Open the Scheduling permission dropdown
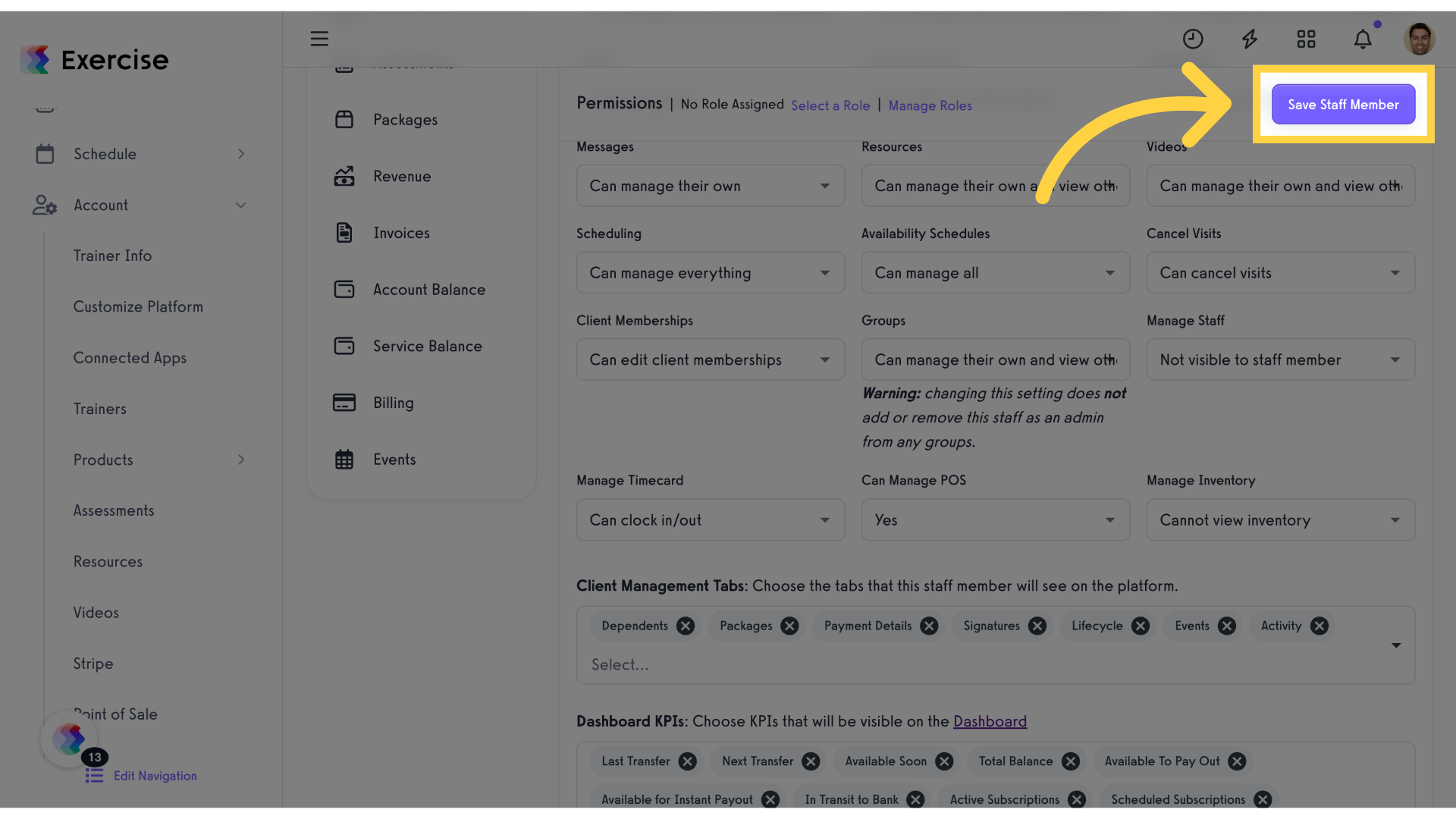The image size is (1456, 819). (711, 273)
